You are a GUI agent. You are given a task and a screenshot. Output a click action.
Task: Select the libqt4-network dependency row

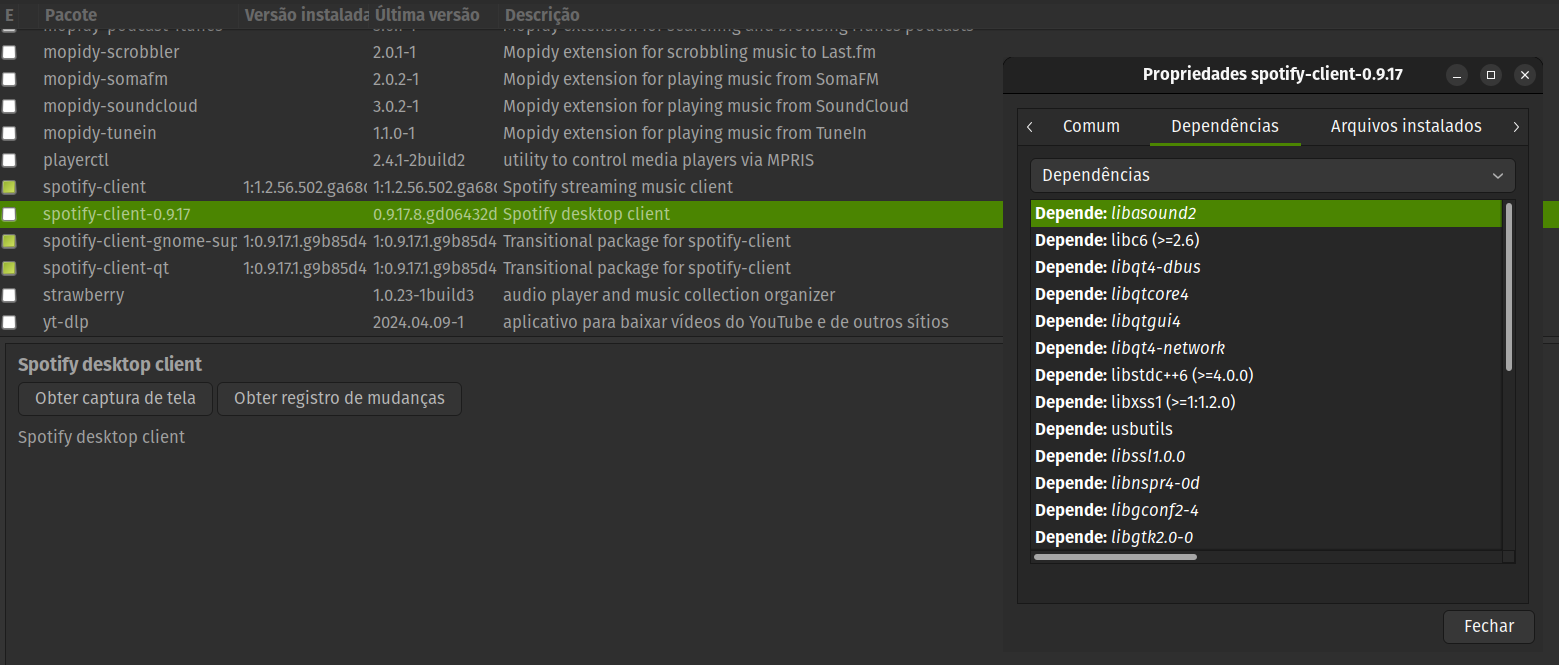[x=1266, y=349]
